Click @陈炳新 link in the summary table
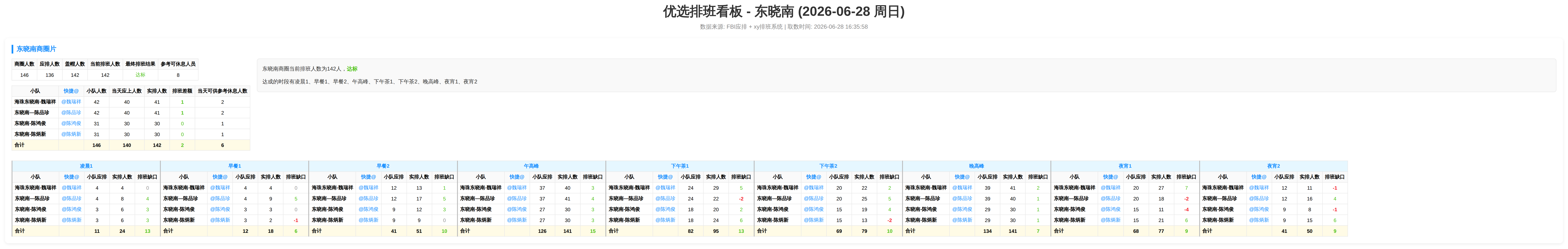Screen dimensions: 1568x249 click(71, 134)
